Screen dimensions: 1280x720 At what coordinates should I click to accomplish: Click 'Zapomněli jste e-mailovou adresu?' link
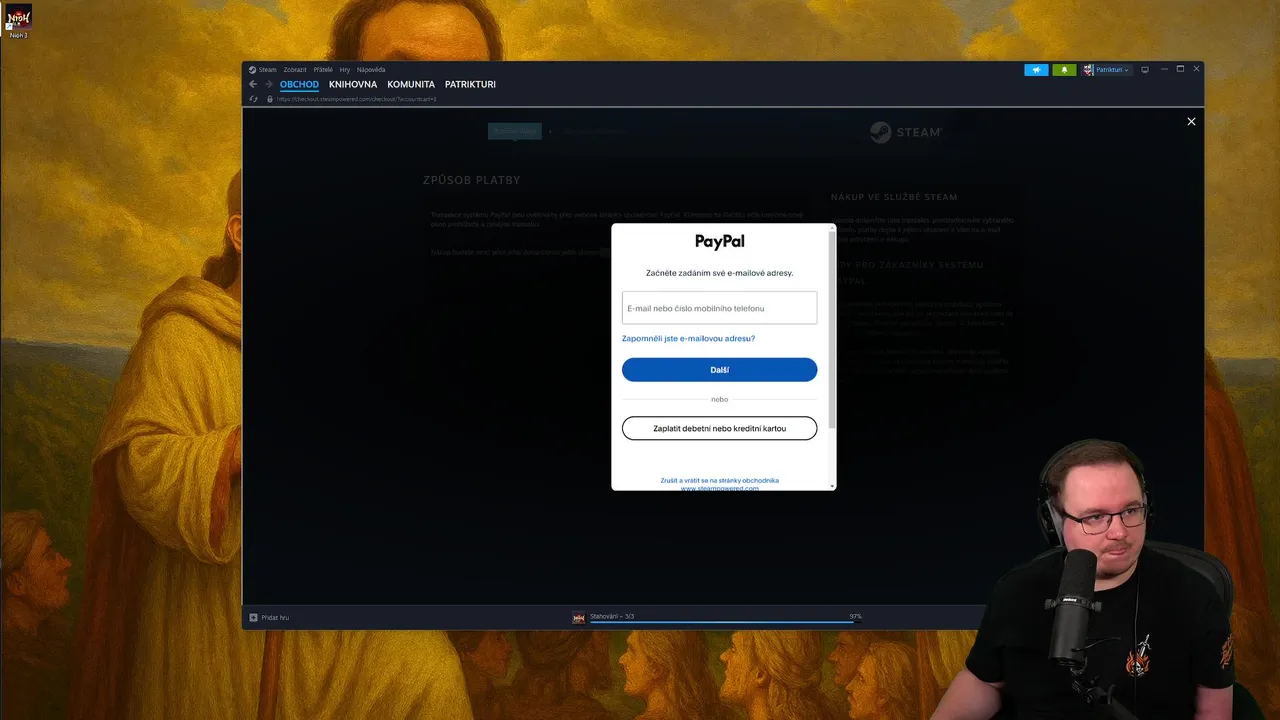tap(688, 339)
